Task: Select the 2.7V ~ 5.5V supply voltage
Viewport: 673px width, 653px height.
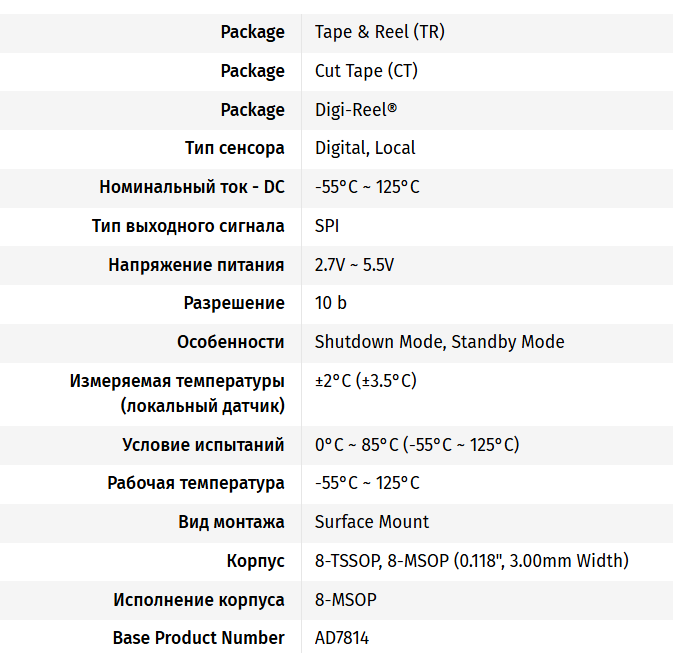Action: [x=354, y=265]
